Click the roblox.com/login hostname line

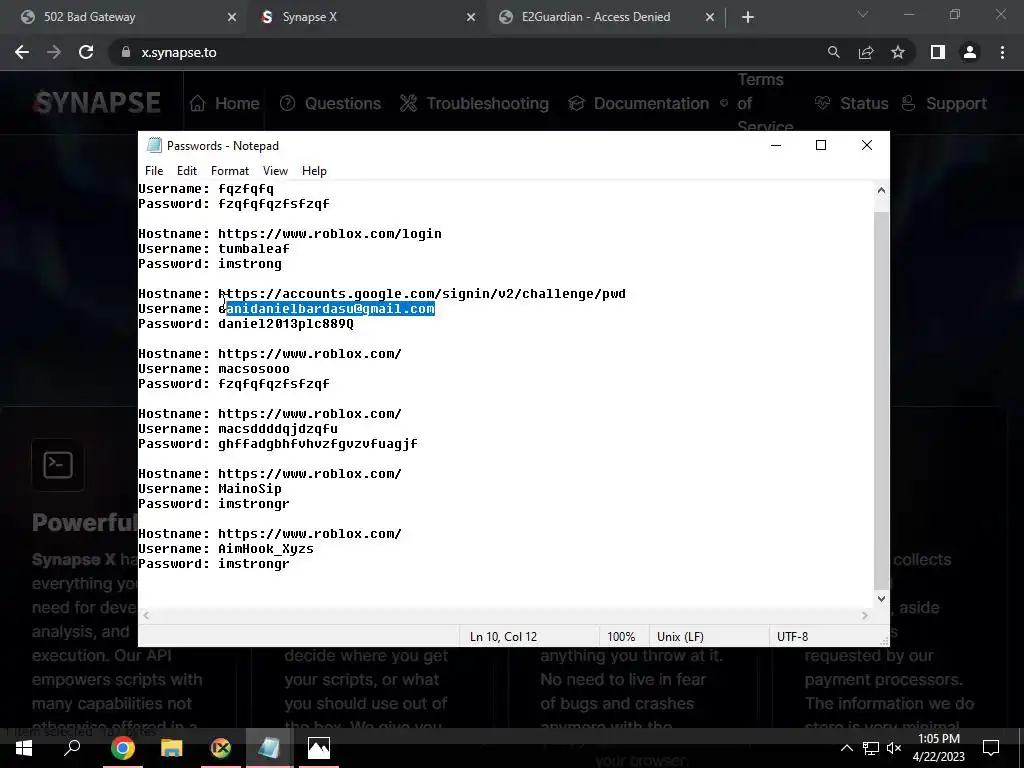point(290,234)
